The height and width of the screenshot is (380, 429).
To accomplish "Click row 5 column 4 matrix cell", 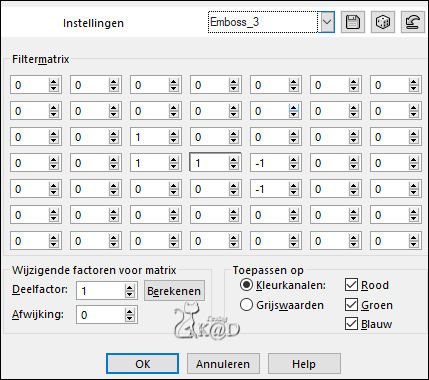I will (210, 189).
